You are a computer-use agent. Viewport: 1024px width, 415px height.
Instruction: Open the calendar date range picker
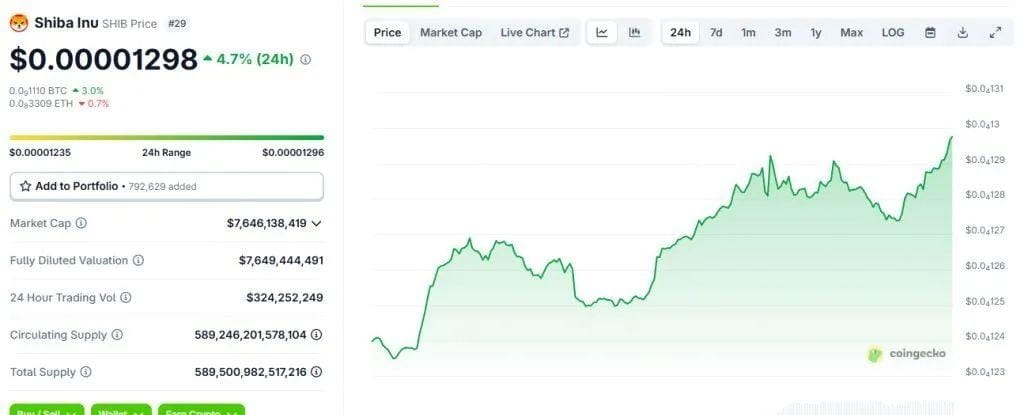coord(931,33)
